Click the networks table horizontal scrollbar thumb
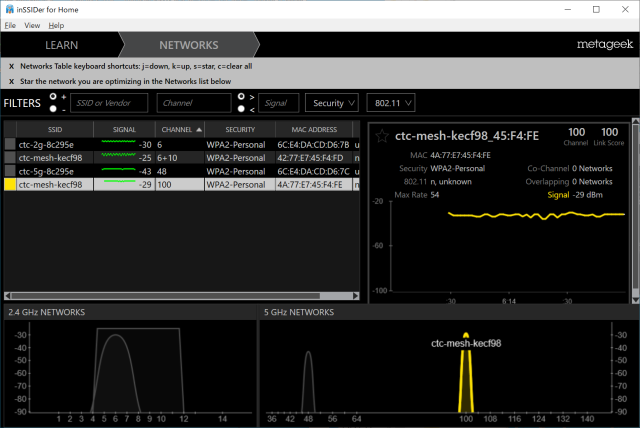 tap(165, 295)
